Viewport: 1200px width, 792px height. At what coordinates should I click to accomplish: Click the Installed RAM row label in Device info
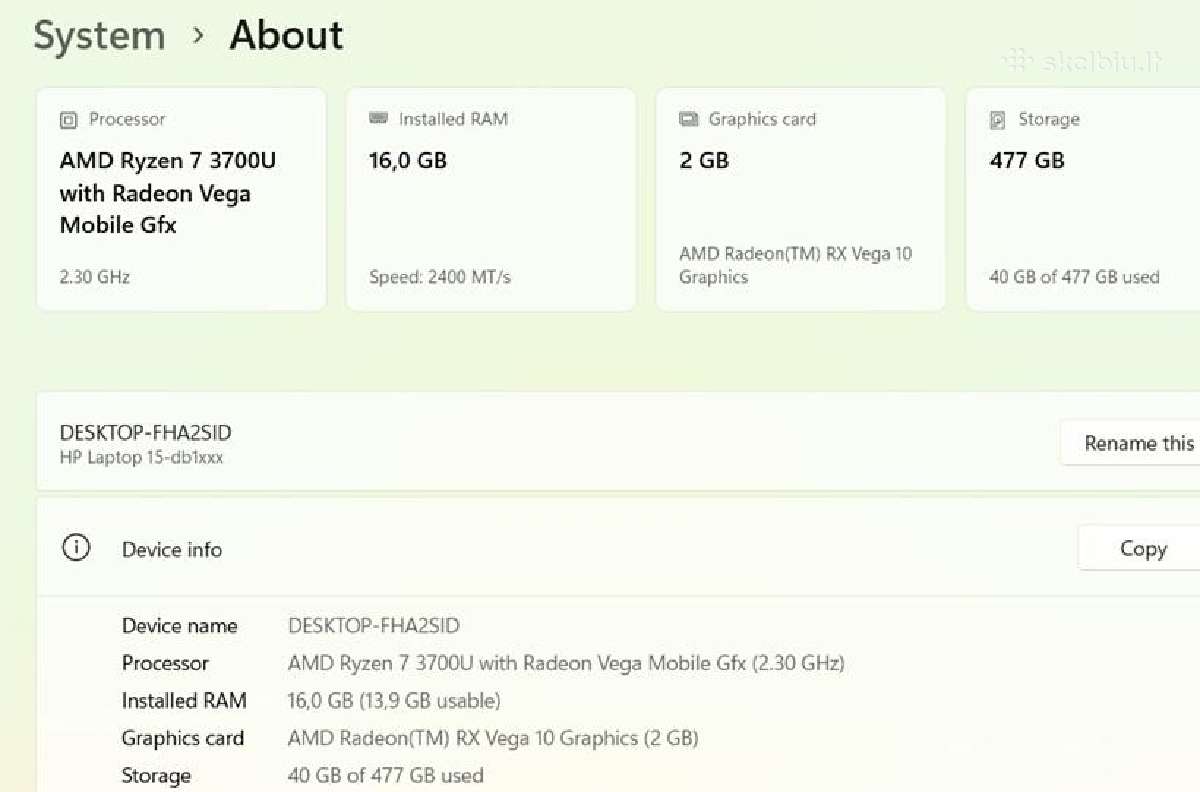[184, 701]
